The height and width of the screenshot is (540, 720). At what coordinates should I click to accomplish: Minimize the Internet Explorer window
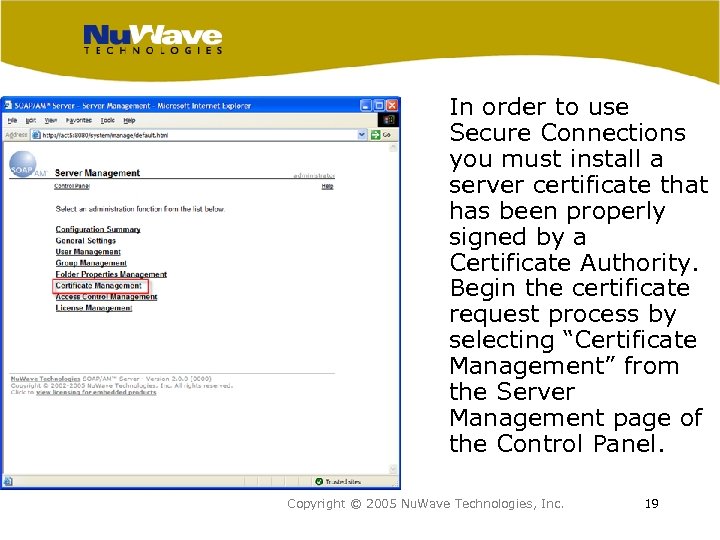(366, 106)
